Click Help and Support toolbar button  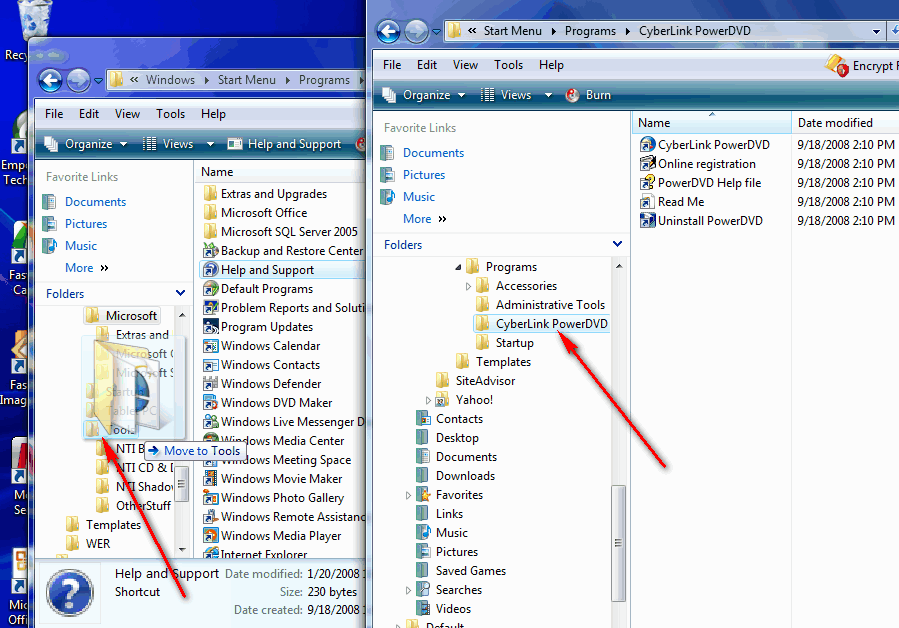click(x=284, y=144)
